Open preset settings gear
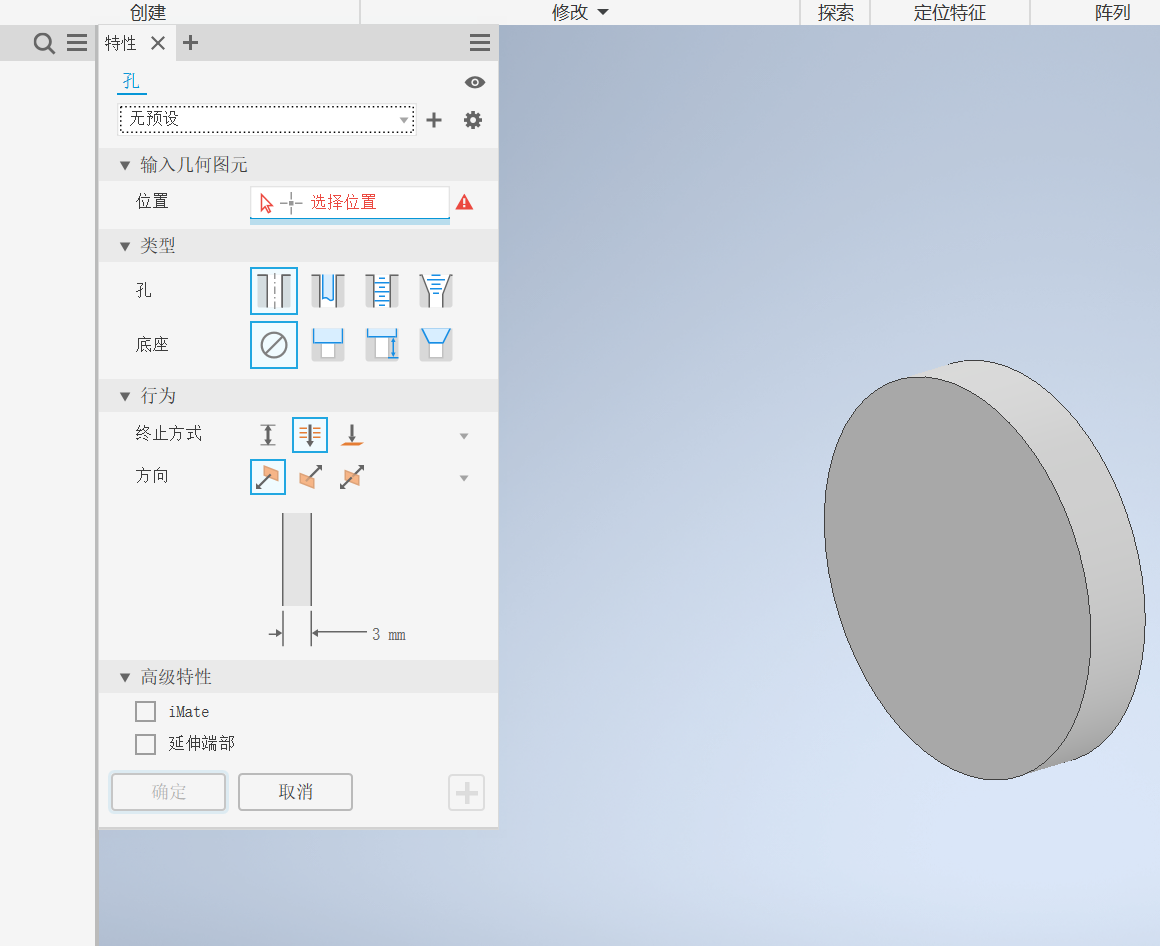 [x=473, y=120]
